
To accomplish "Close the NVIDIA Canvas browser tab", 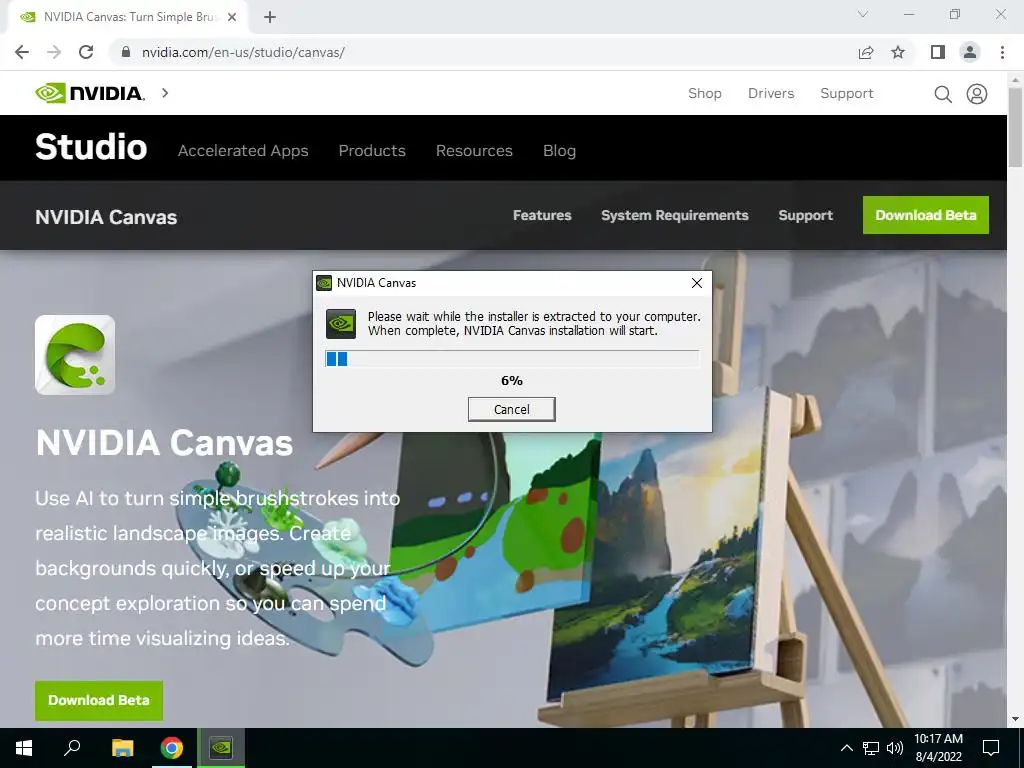I will click(x=232, y=17).
